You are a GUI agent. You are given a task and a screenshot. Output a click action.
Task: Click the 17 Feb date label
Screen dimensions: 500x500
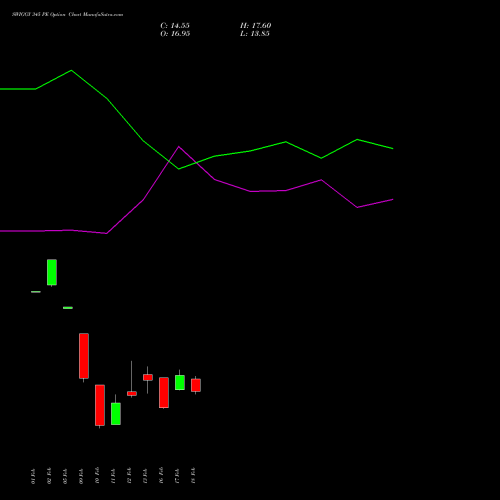(x=177, y=476)
